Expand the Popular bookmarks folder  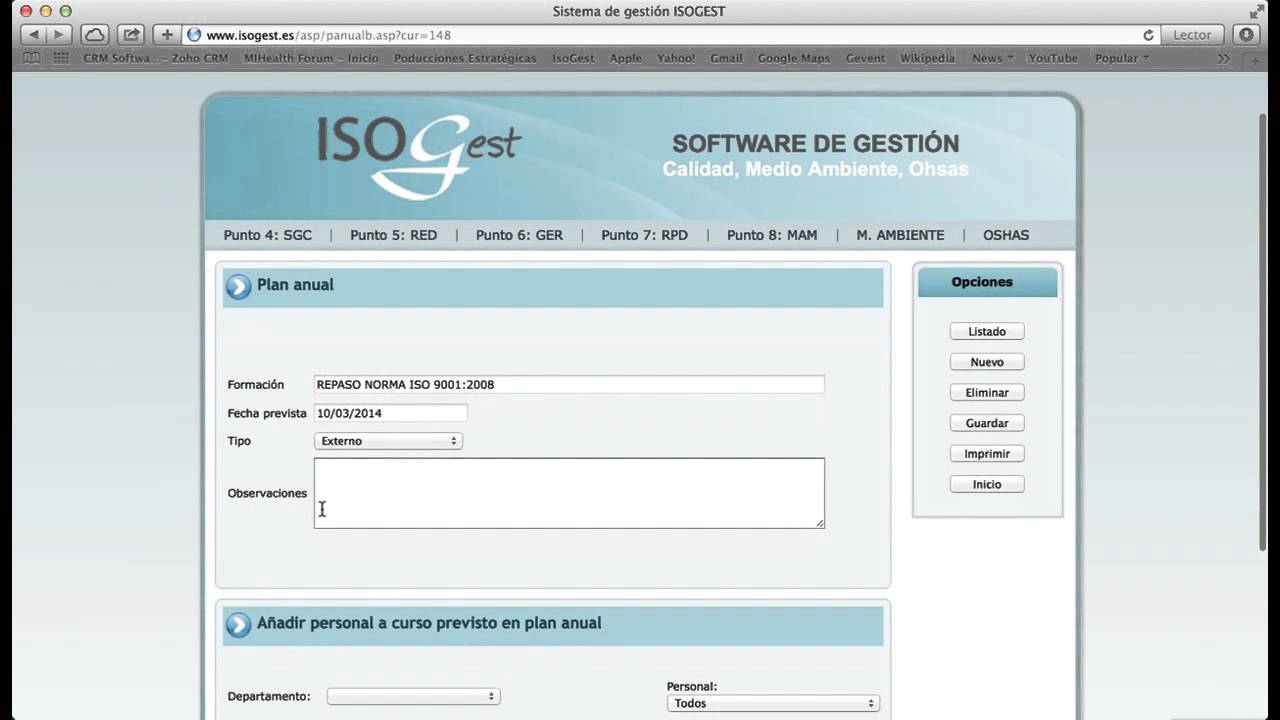[1121, 58]
